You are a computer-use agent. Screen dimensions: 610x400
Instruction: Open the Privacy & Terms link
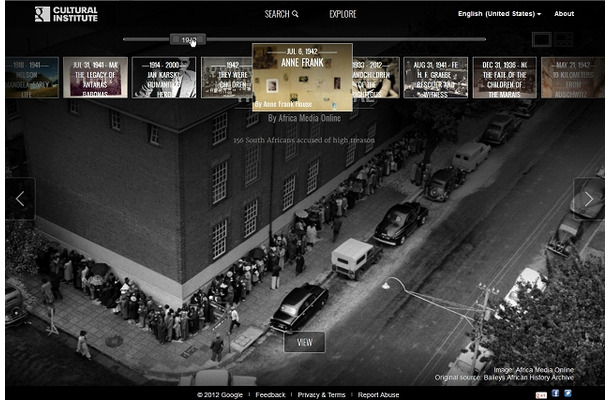tap(321, 395)
